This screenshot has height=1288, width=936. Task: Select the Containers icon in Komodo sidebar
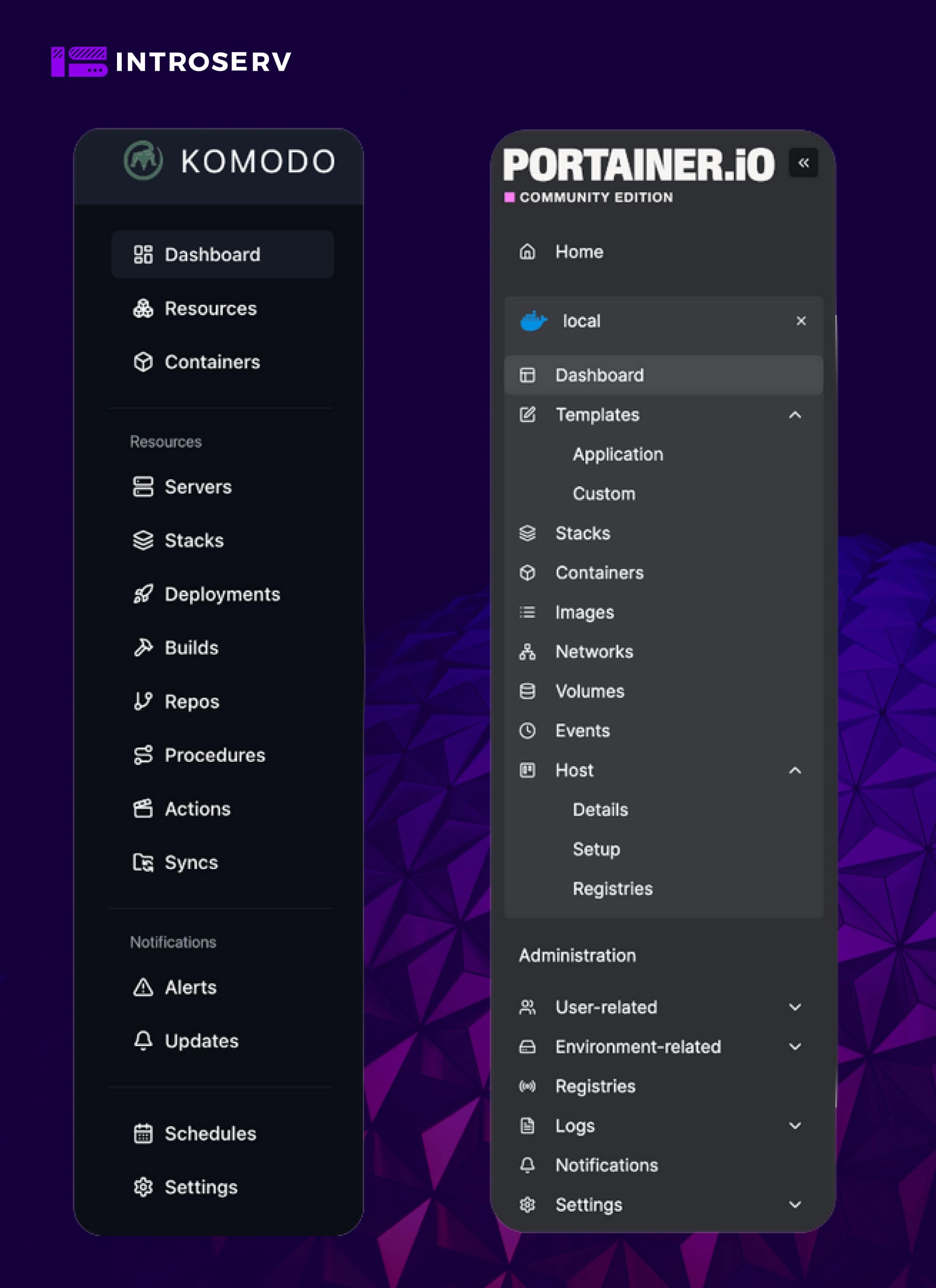click(144, 362)
